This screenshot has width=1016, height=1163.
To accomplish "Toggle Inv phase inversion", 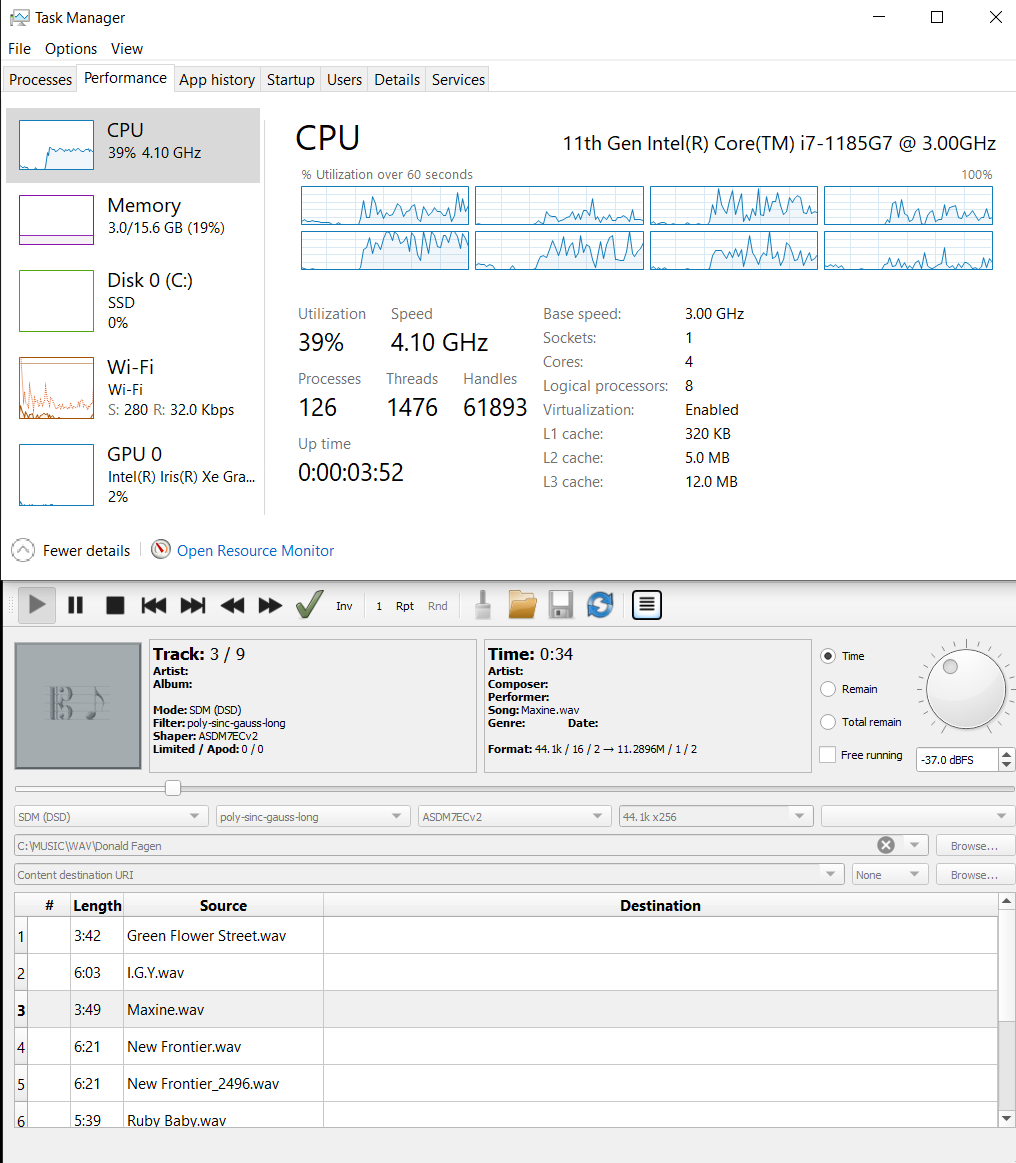I will tap(344, 606).
